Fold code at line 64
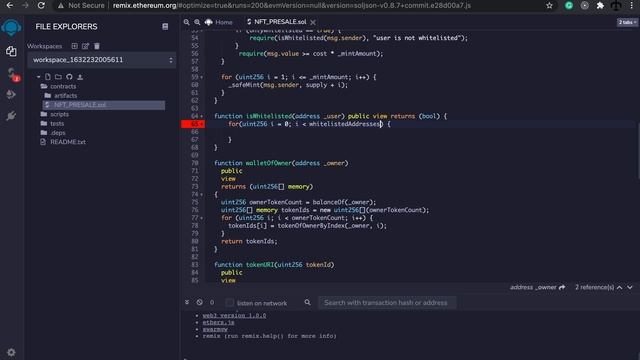This screenshot has width=640, height=360. [202, 116]
